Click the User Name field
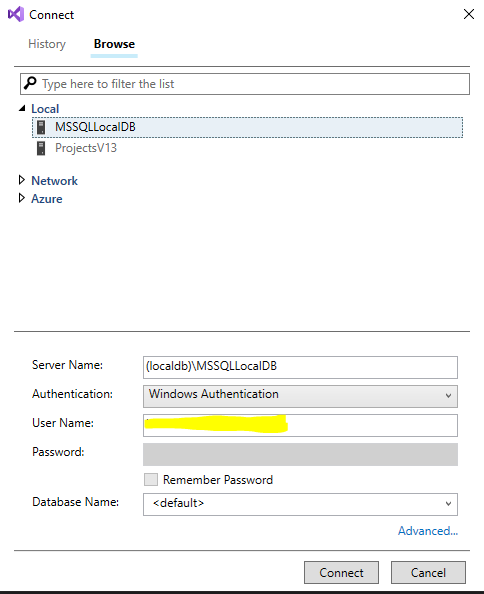This screenshot has width=484, height=594. click(x=300, y=425)
